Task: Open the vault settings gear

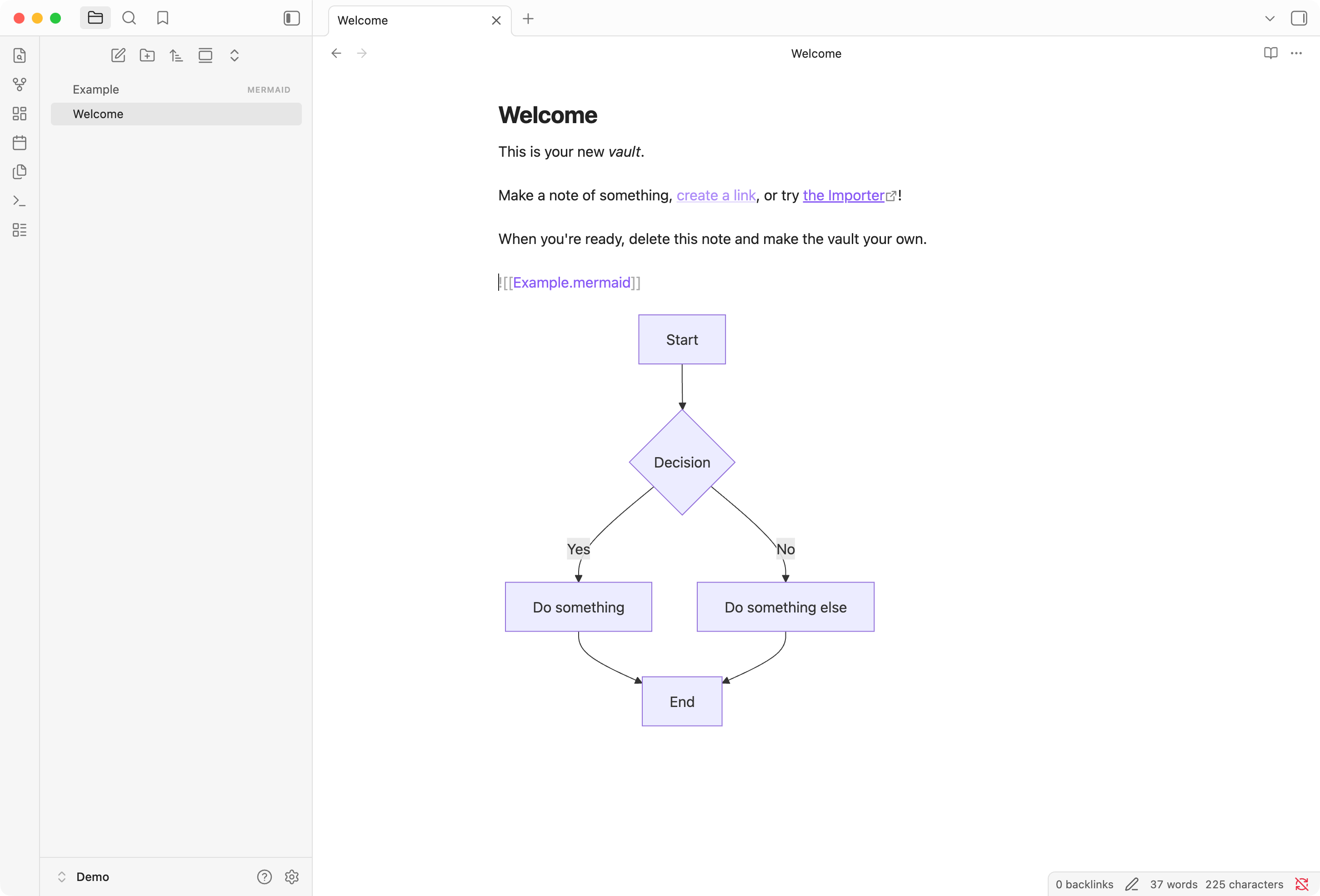Action: [292, 877]
